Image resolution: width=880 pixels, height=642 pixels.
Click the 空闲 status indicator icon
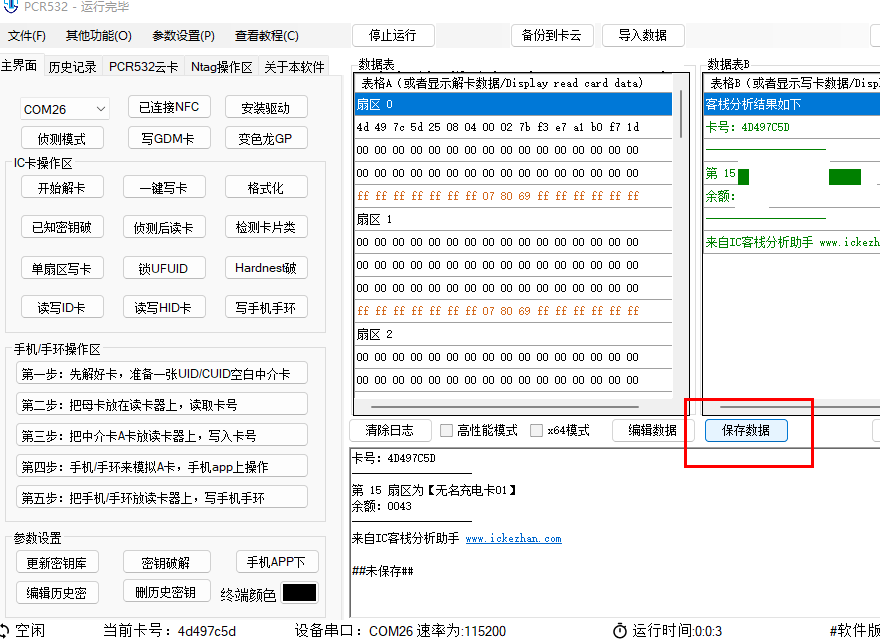click(7, 630)
